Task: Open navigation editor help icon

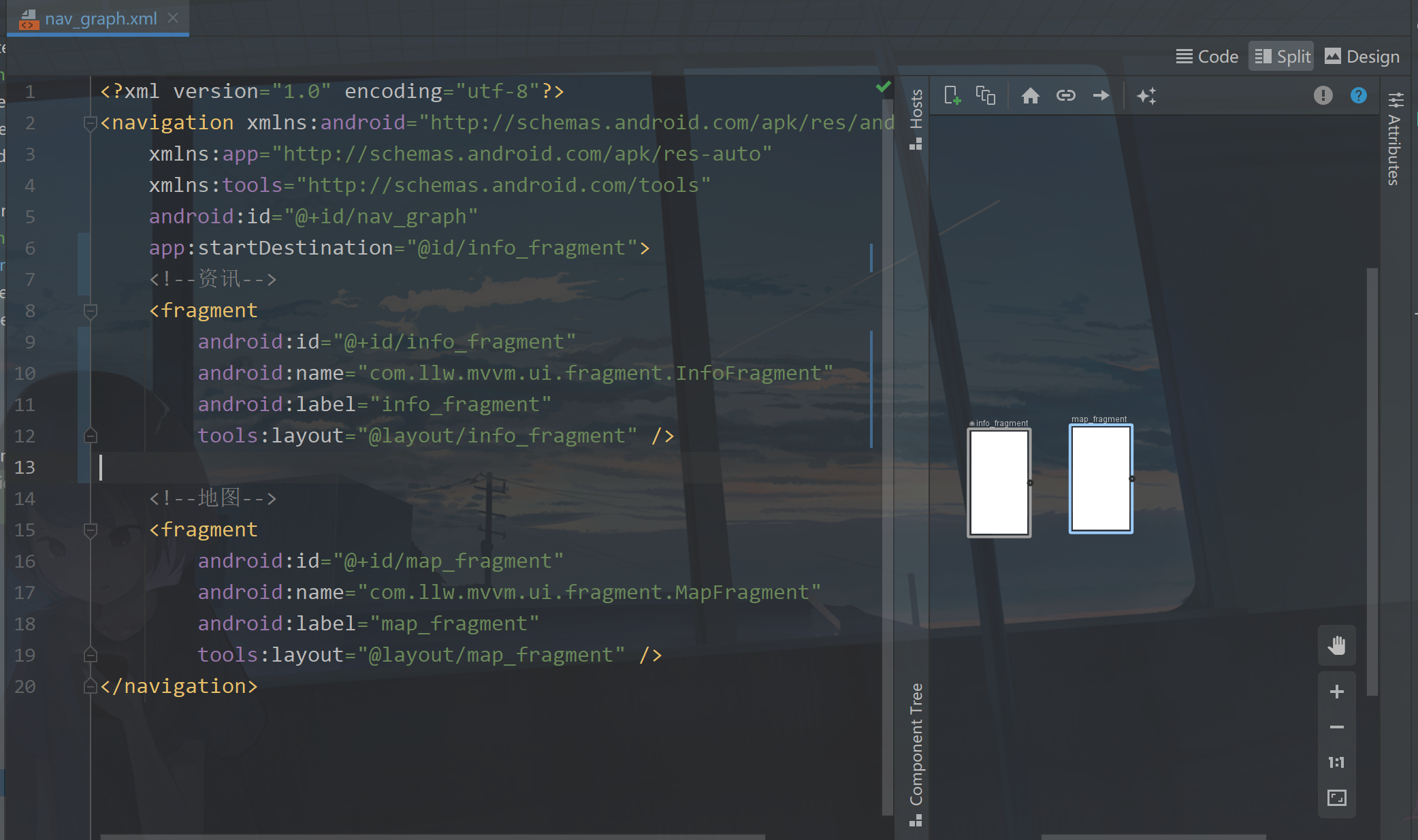Action: pyautogui.click(x=1359, y=95)
